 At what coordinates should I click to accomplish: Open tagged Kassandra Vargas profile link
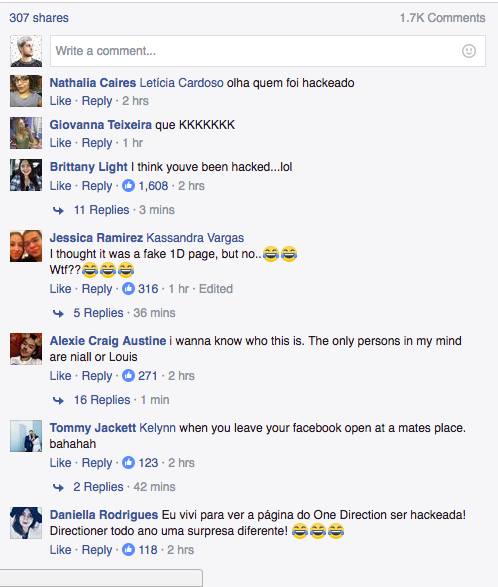pyautogui.click(x=195, y=238)
